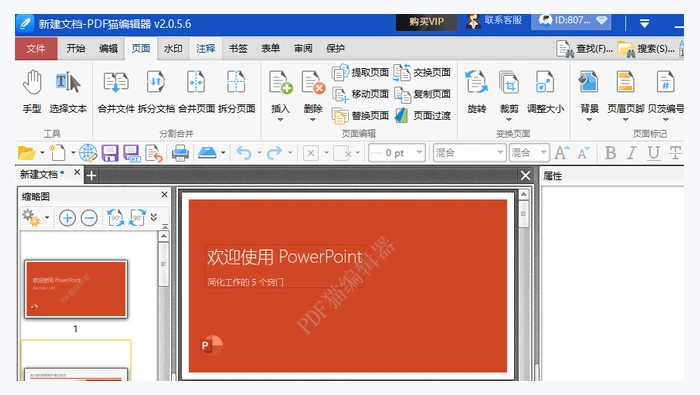Click the 调整大小 resize pages icon
Image resolution: width=700 pixels, height=395 pixels.
[545, 82]
